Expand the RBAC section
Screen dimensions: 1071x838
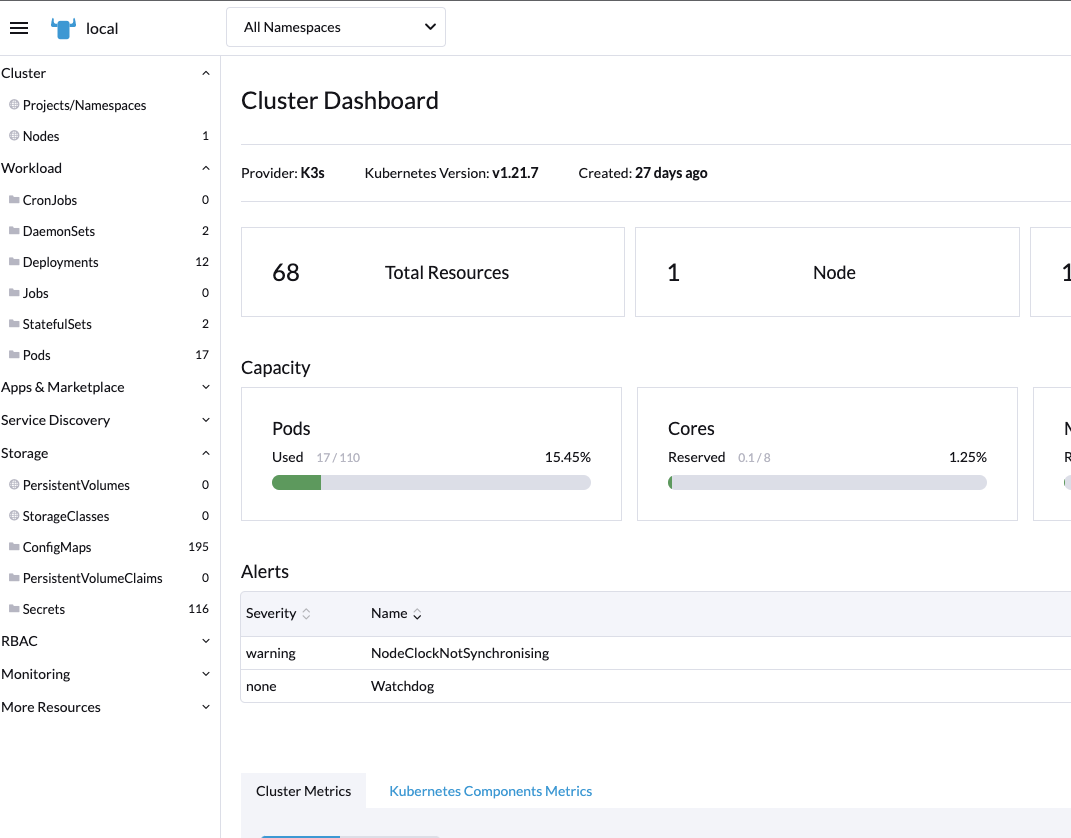tap(205, 641)
